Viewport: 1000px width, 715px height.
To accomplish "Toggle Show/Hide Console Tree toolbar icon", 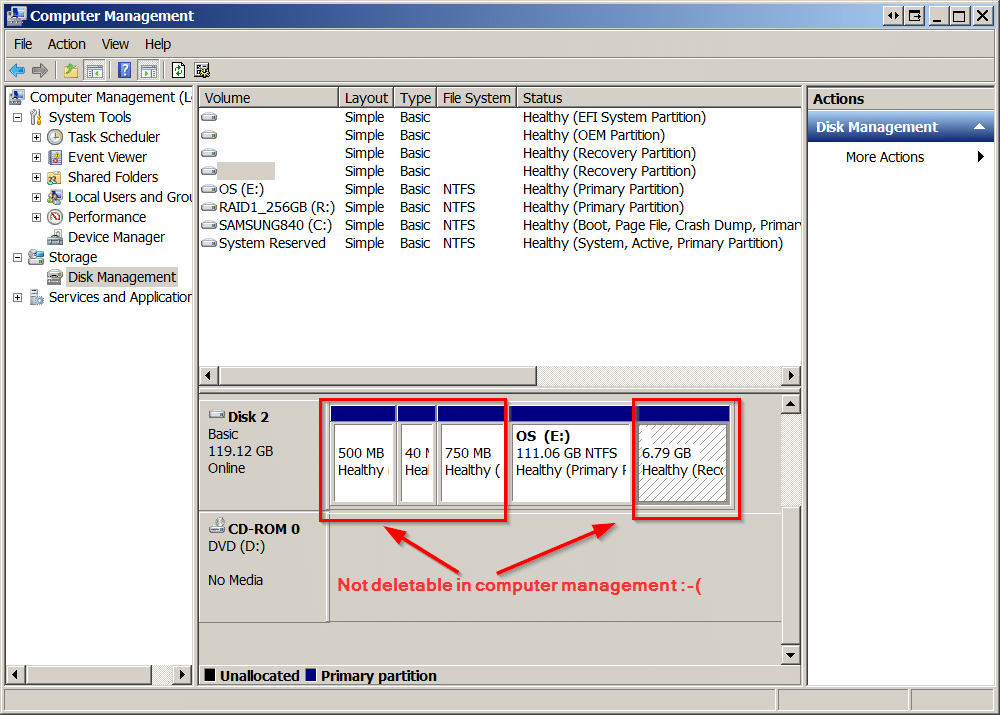I will point(95,70).
